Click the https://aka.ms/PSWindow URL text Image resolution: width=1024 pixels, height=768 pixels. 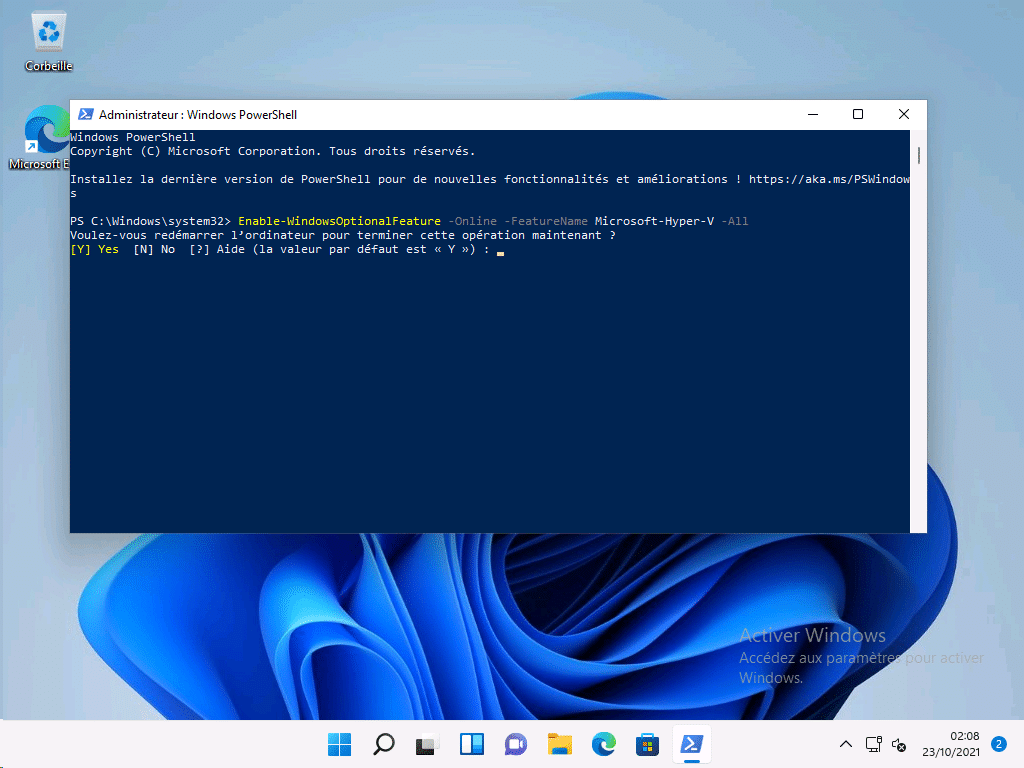pyautogui.click(x=829, y=179)
